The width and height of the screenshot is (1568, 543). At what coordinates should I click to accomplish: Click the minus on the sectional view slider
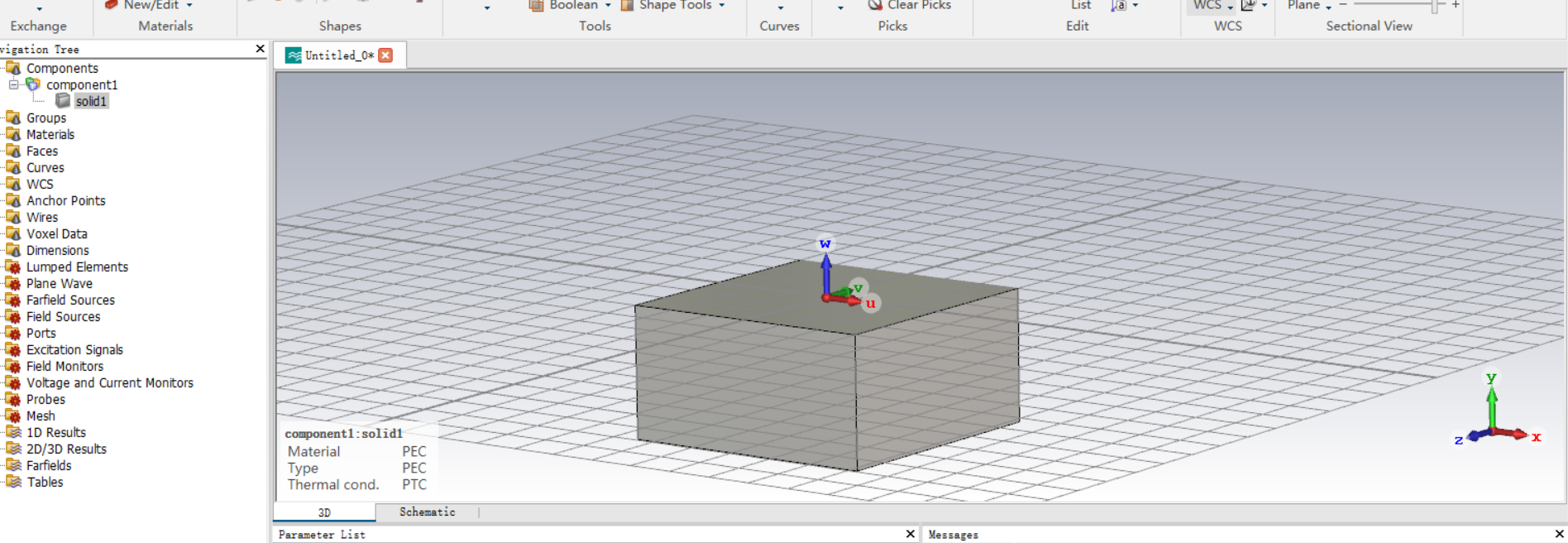[x=1343, y=5]
